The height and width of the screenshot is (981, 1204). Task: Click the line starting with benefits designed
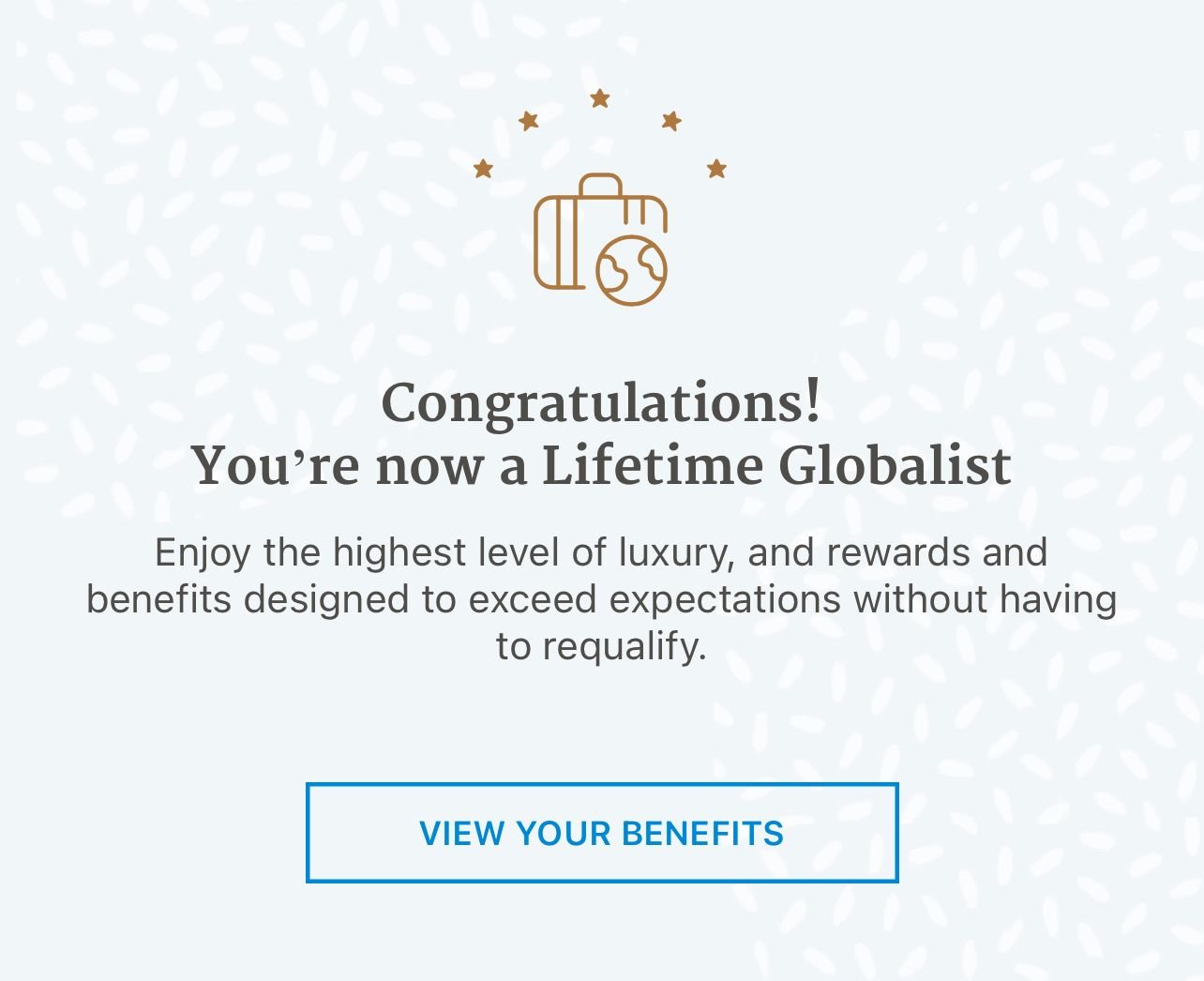tap(601, 599)
